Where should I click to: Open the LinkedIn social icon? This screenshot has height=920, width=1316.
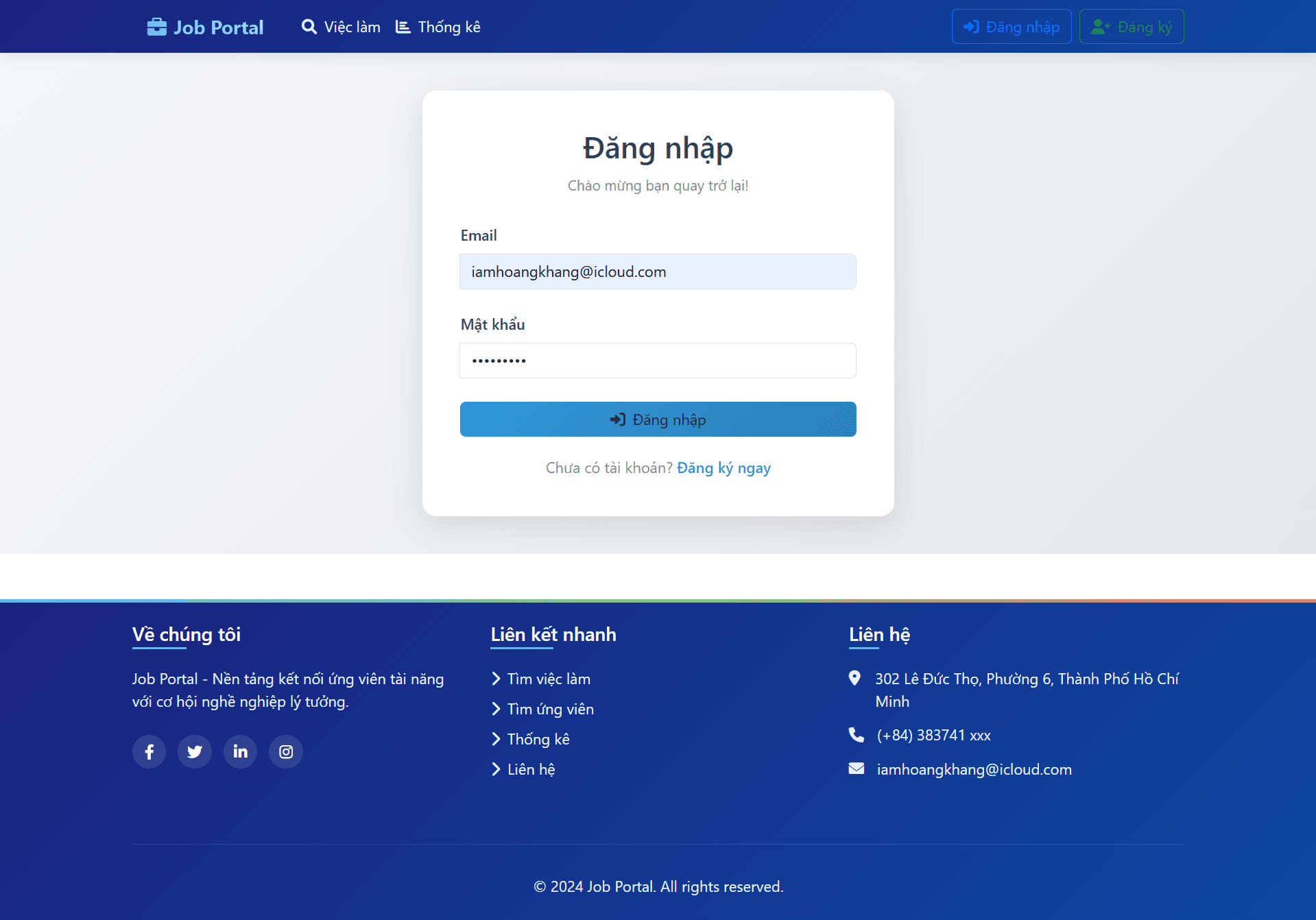click(240, 751)
